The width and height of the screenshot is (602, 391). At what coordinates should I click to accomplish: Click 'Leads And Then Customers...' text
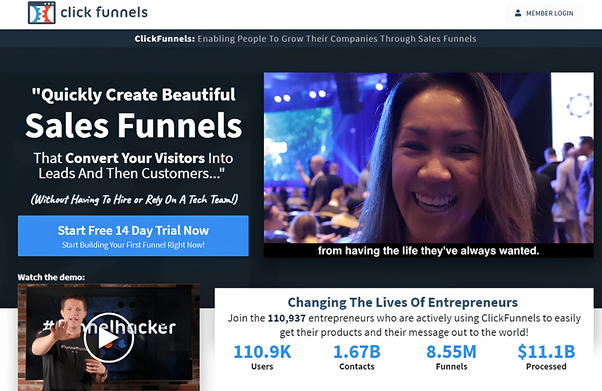(x=131, y=174)
